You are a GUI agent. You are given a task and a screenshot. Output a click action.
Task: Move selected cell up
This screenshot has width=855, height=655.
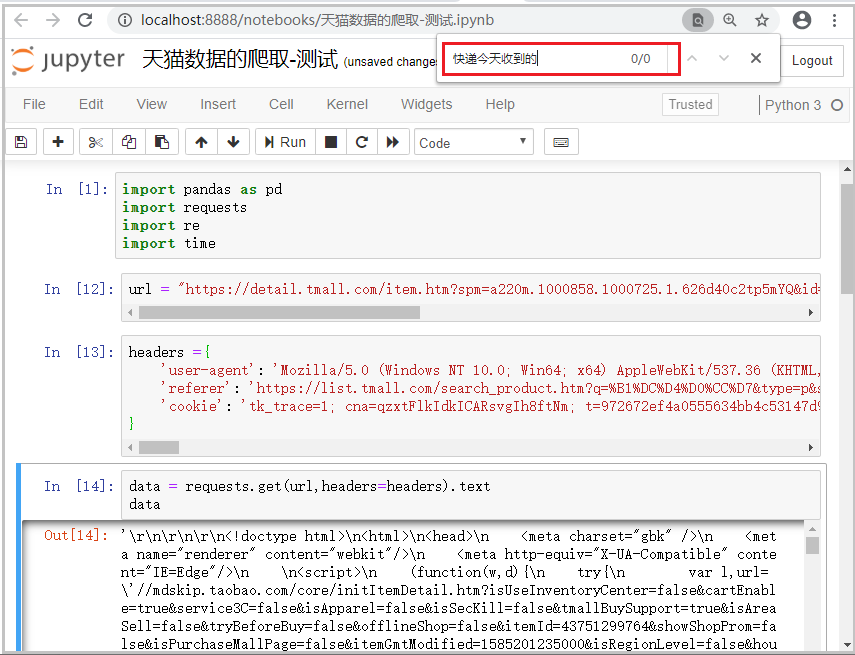[201, 142]
